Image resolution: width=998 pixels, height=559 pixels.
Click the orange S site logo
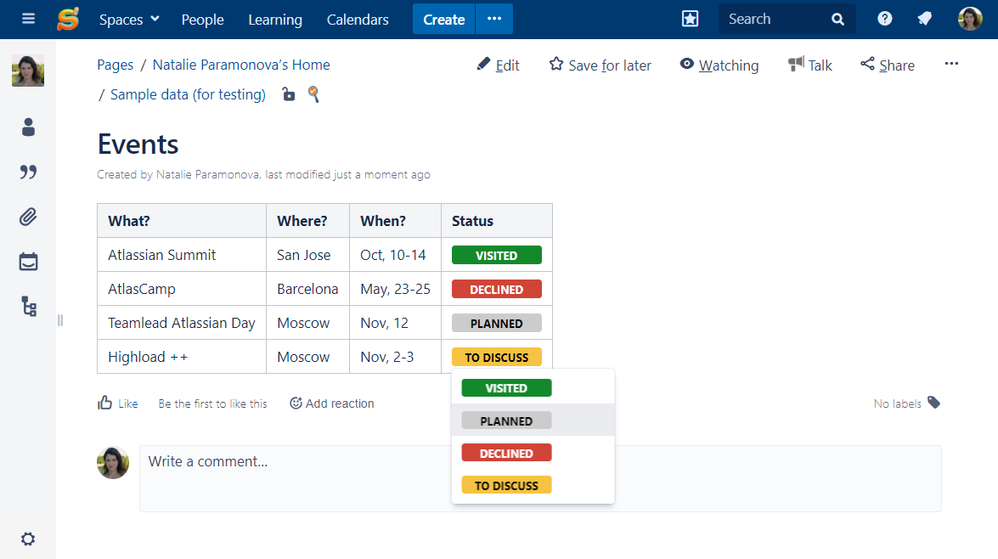[68, 19]
